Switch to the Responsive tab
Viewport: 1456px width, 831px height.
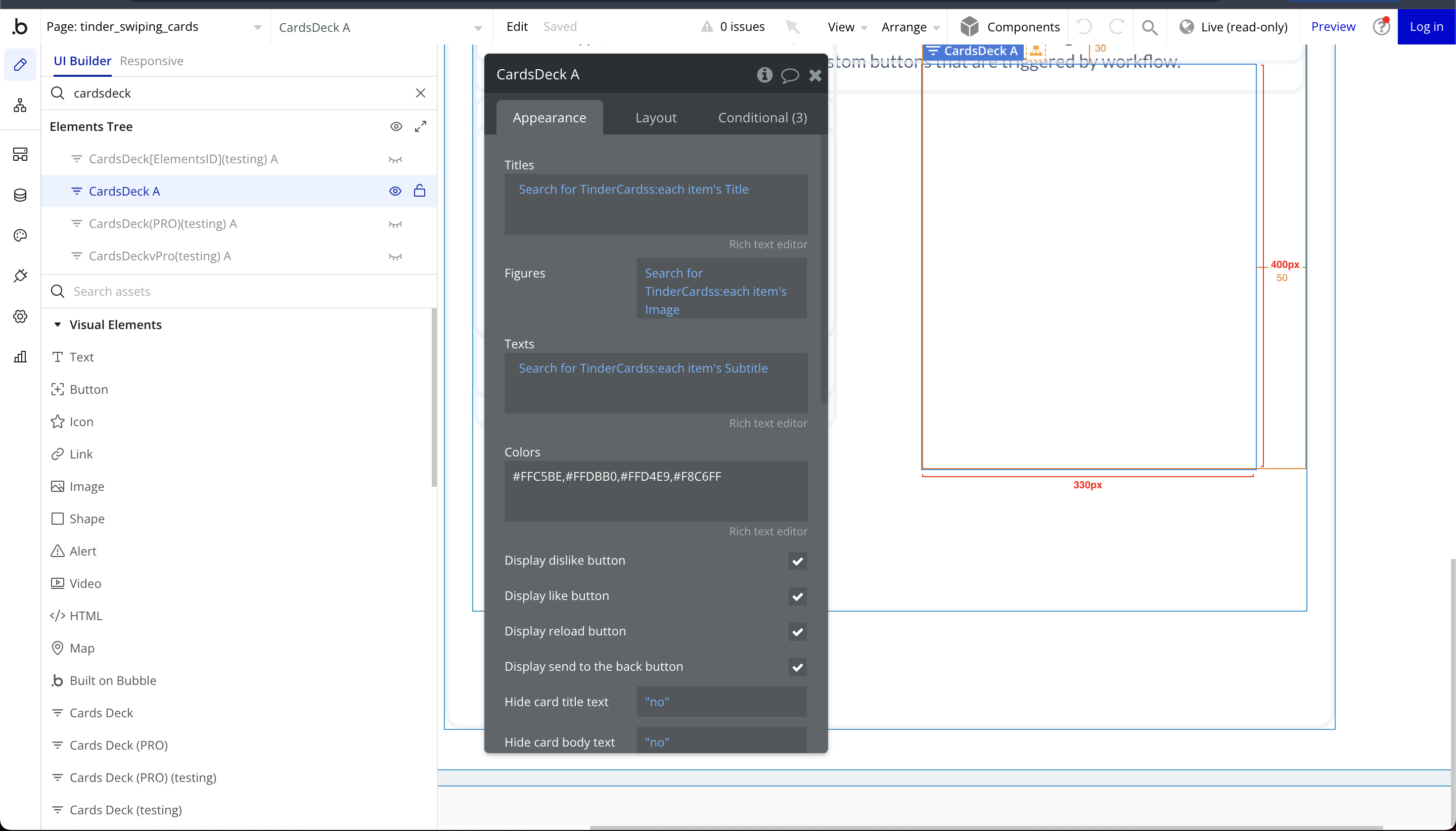(151, 61)
